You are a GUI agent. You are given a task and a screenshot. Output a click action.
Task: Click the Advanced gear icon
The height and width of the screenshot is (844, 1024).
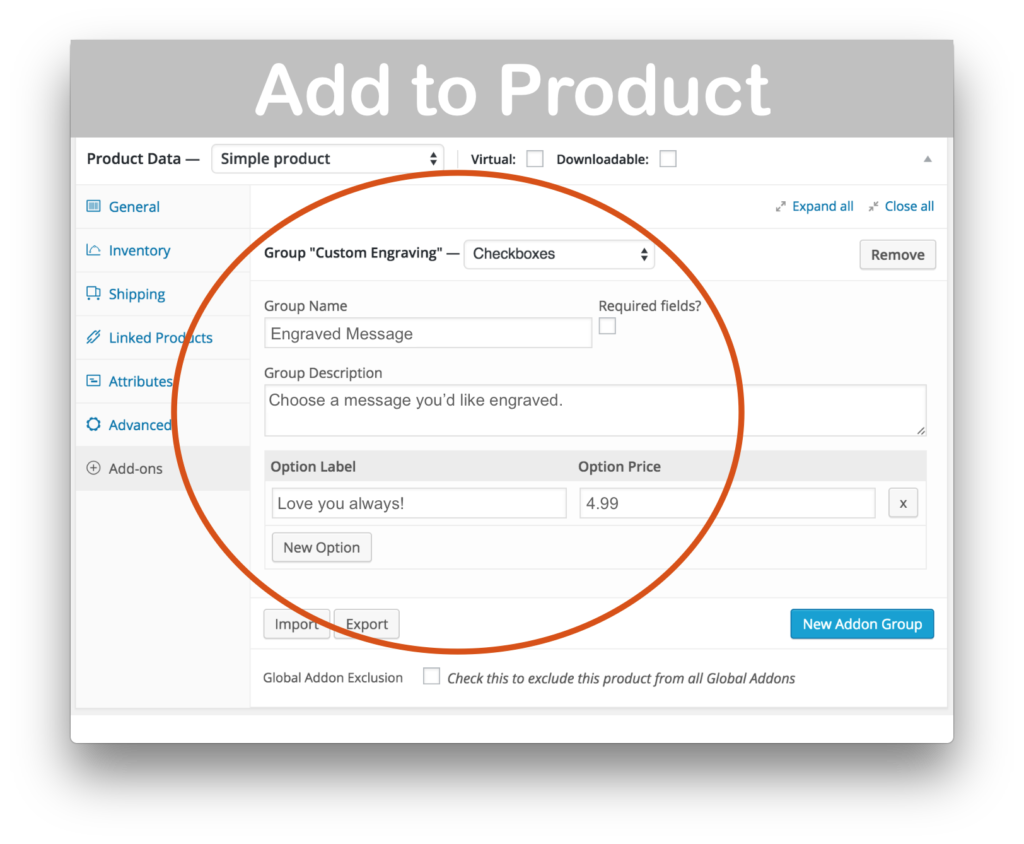coord(92,424)
